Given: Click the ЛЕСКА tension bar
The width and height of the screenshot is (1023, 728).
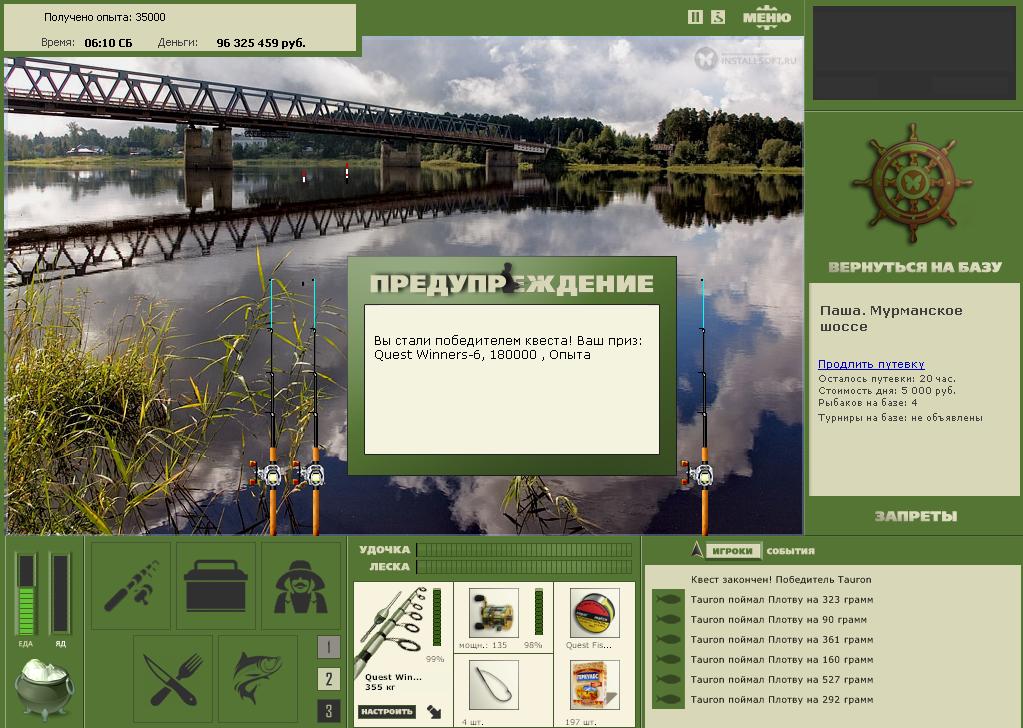Looking at the screenshot, I should tap(525, 567).
